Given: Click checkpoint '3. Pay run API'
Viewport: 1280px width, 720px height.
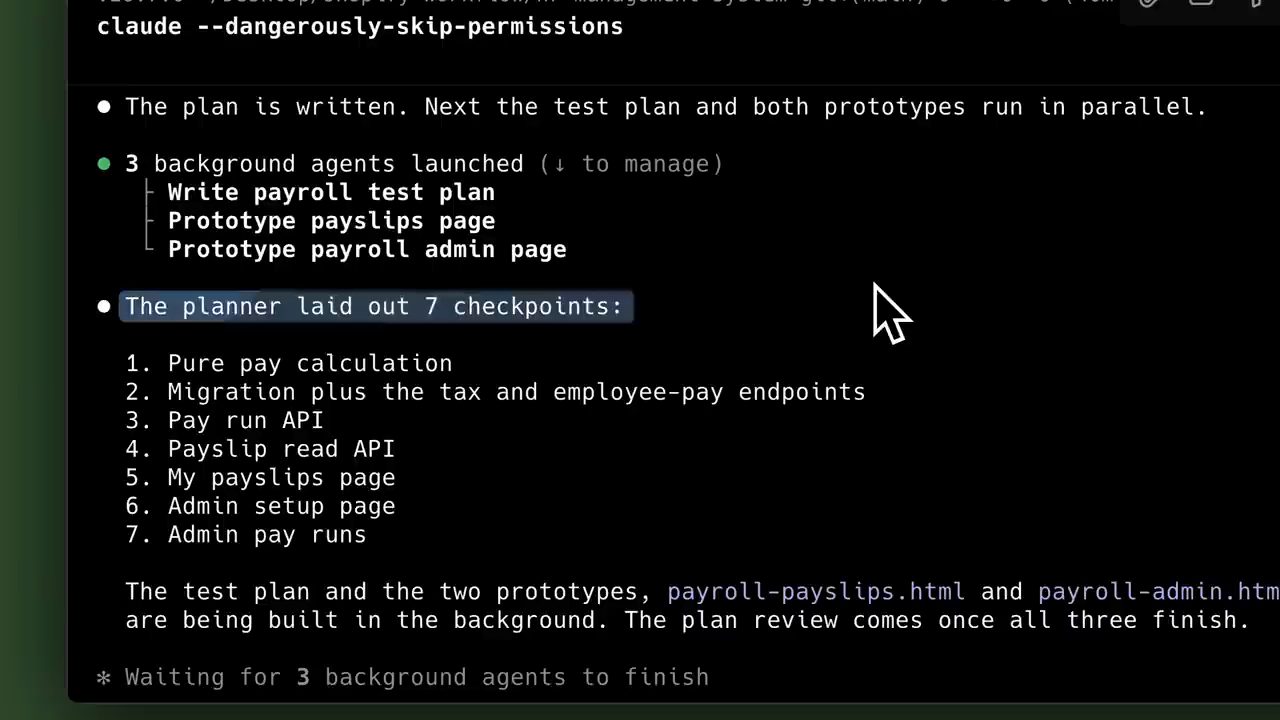Looking at the screenshot, I should pyautogui.click(x=225, y=420).
